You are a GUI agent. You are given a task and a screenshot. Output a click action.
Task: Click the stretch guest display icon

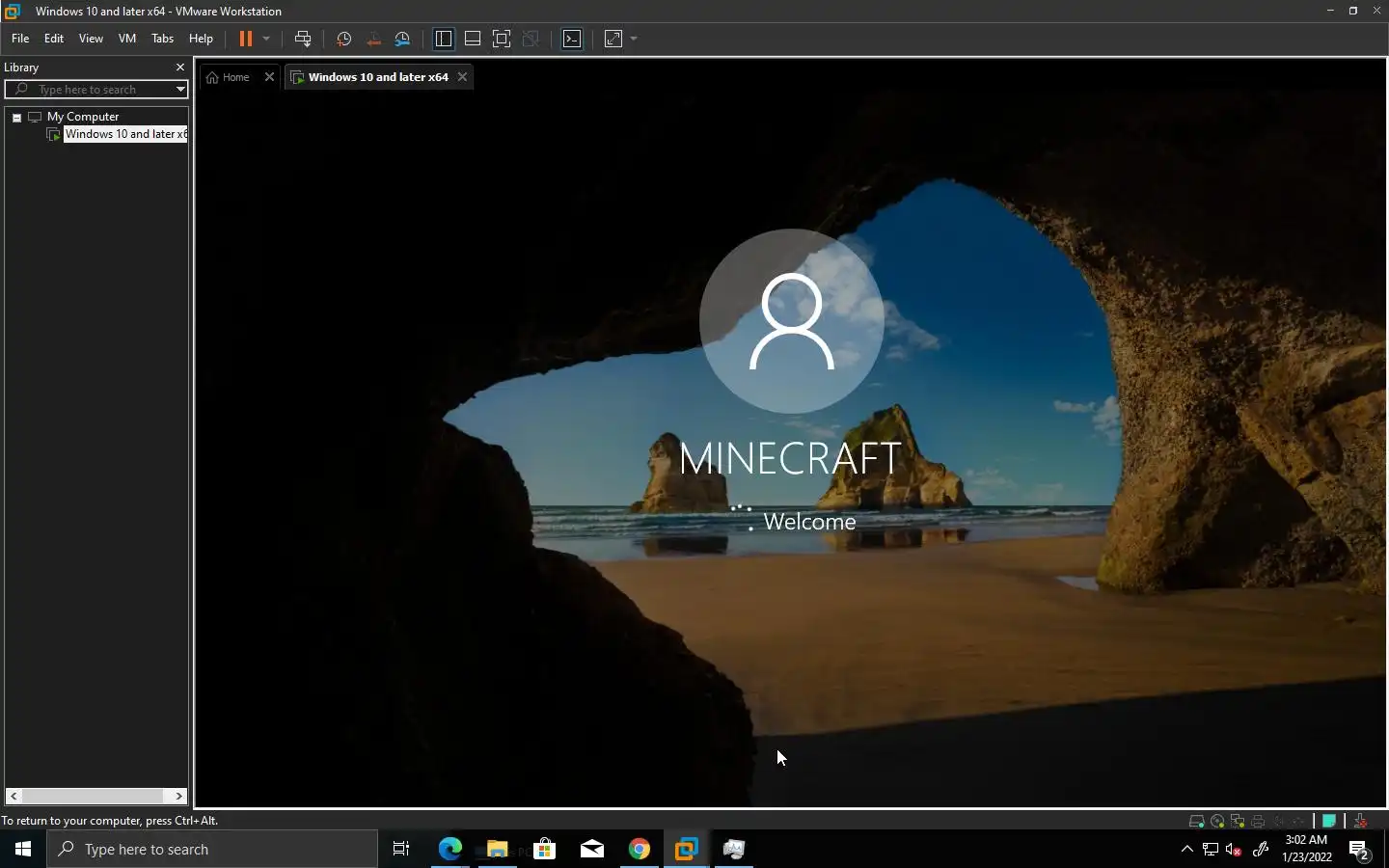613,39
